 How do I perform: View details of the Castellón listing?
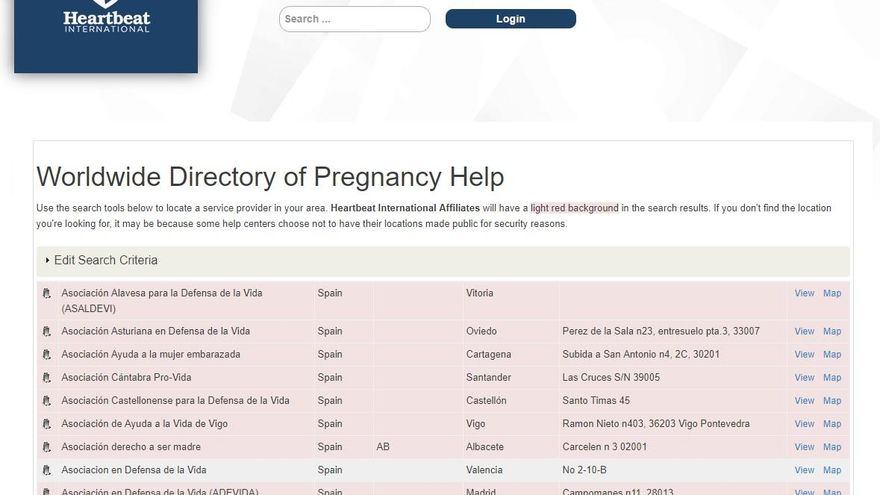(804, 400)
